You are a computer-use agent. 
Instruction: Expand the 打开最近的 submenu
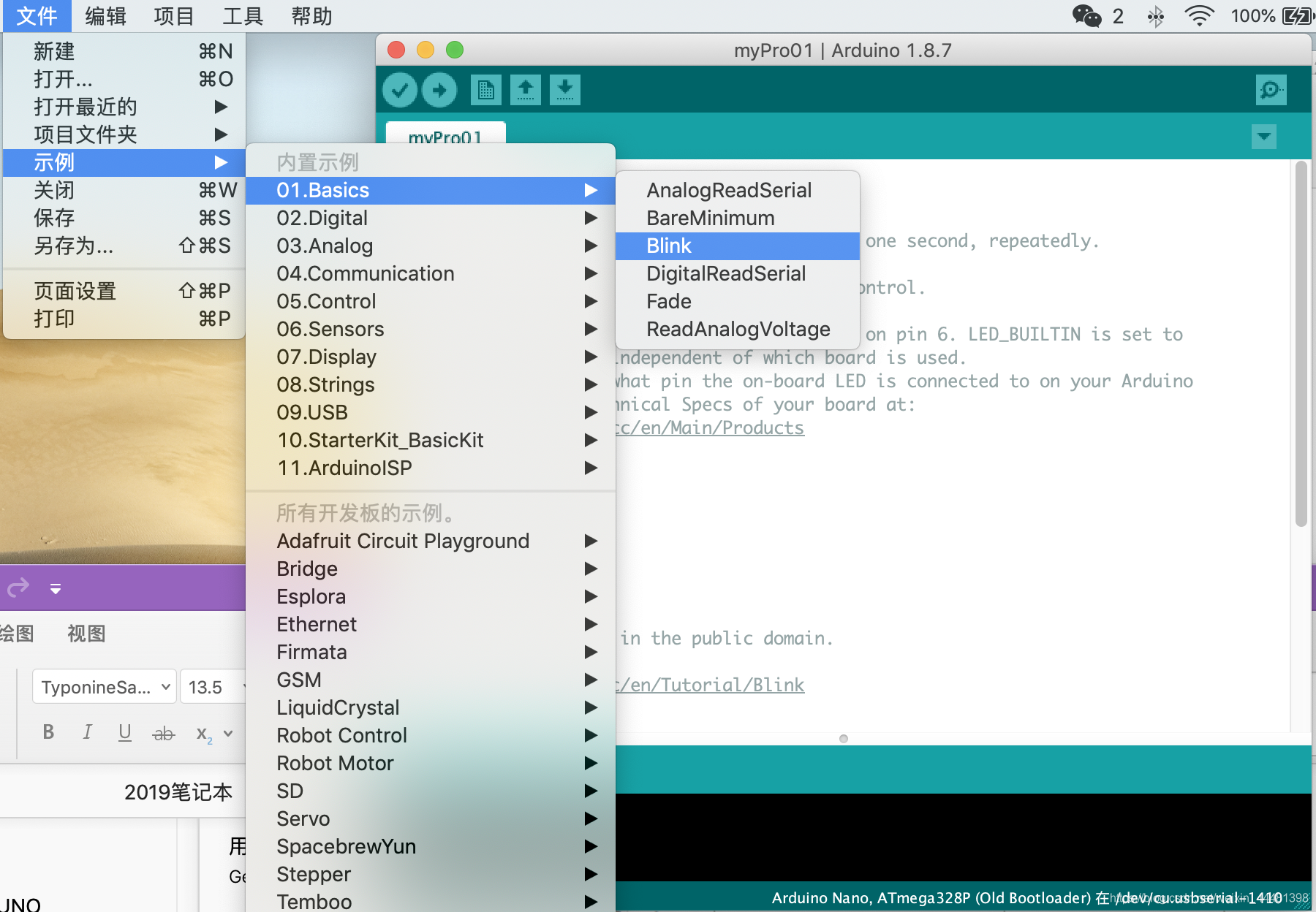(x=124, y=107)
